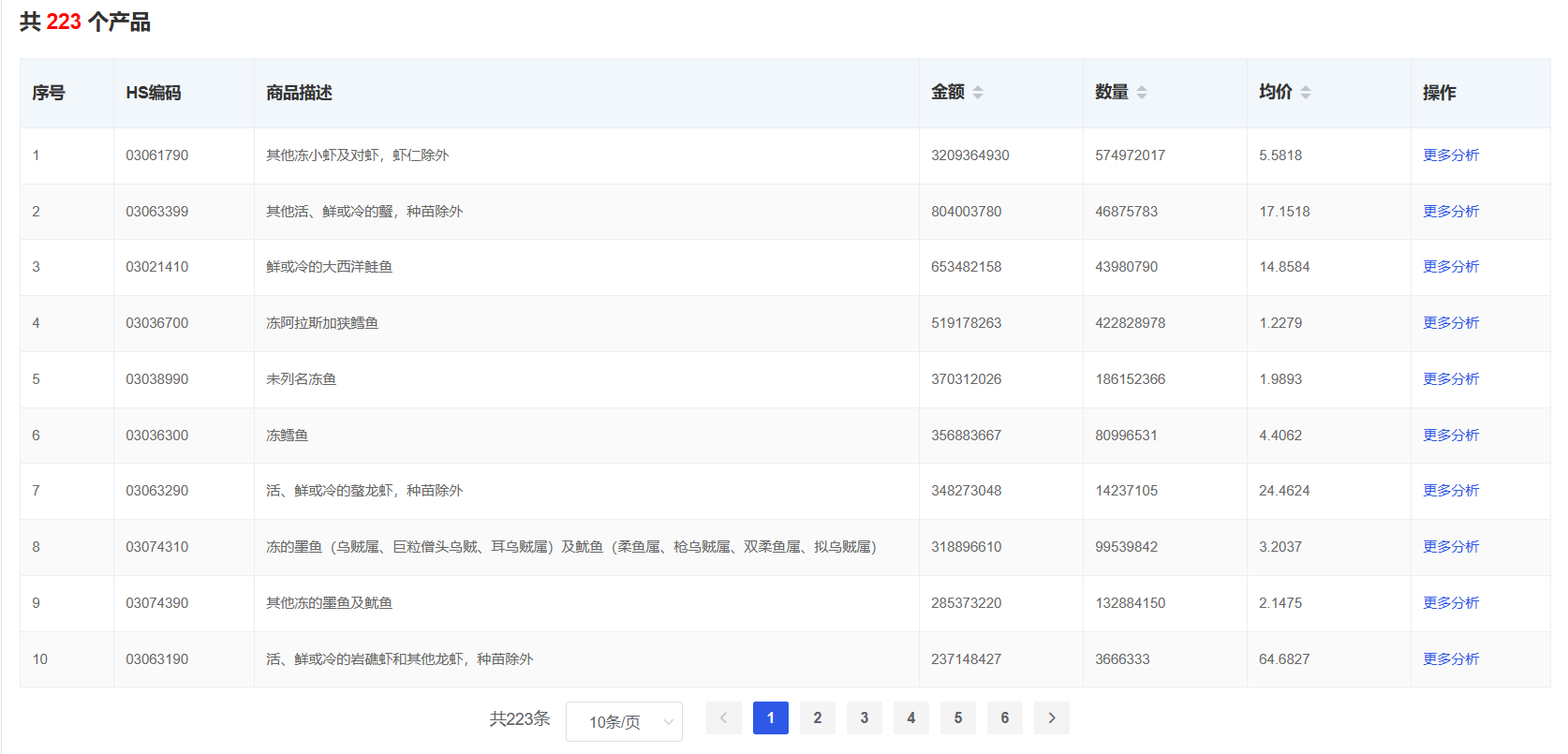Viewport: 1568px width, 754px height.
Task: Click description 活、鲜或冷的鳌龙虾，种苗除外
Action: click(x=364, y=491)
